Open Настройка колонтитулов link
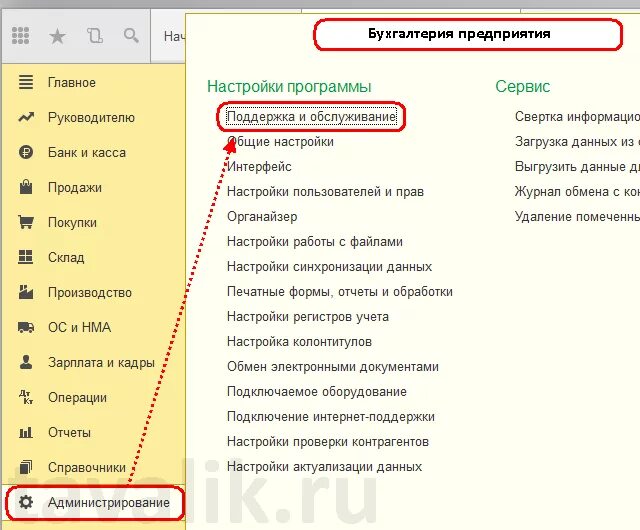 [299, 341]
